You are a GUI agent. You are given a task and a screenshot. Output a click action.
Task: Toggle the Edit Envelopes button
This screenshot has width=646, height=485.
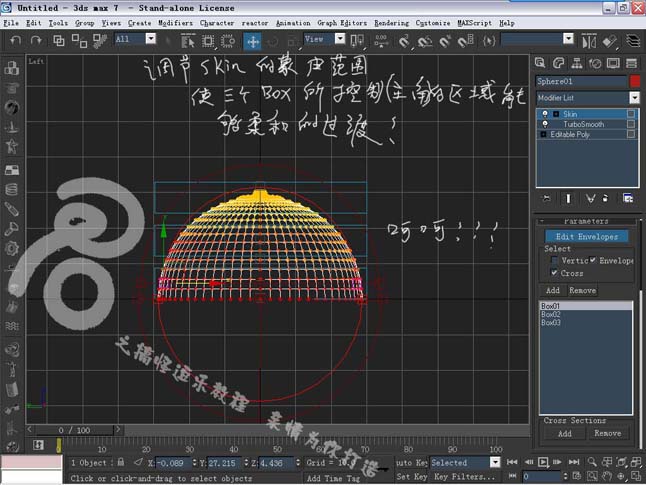(587, 237)
